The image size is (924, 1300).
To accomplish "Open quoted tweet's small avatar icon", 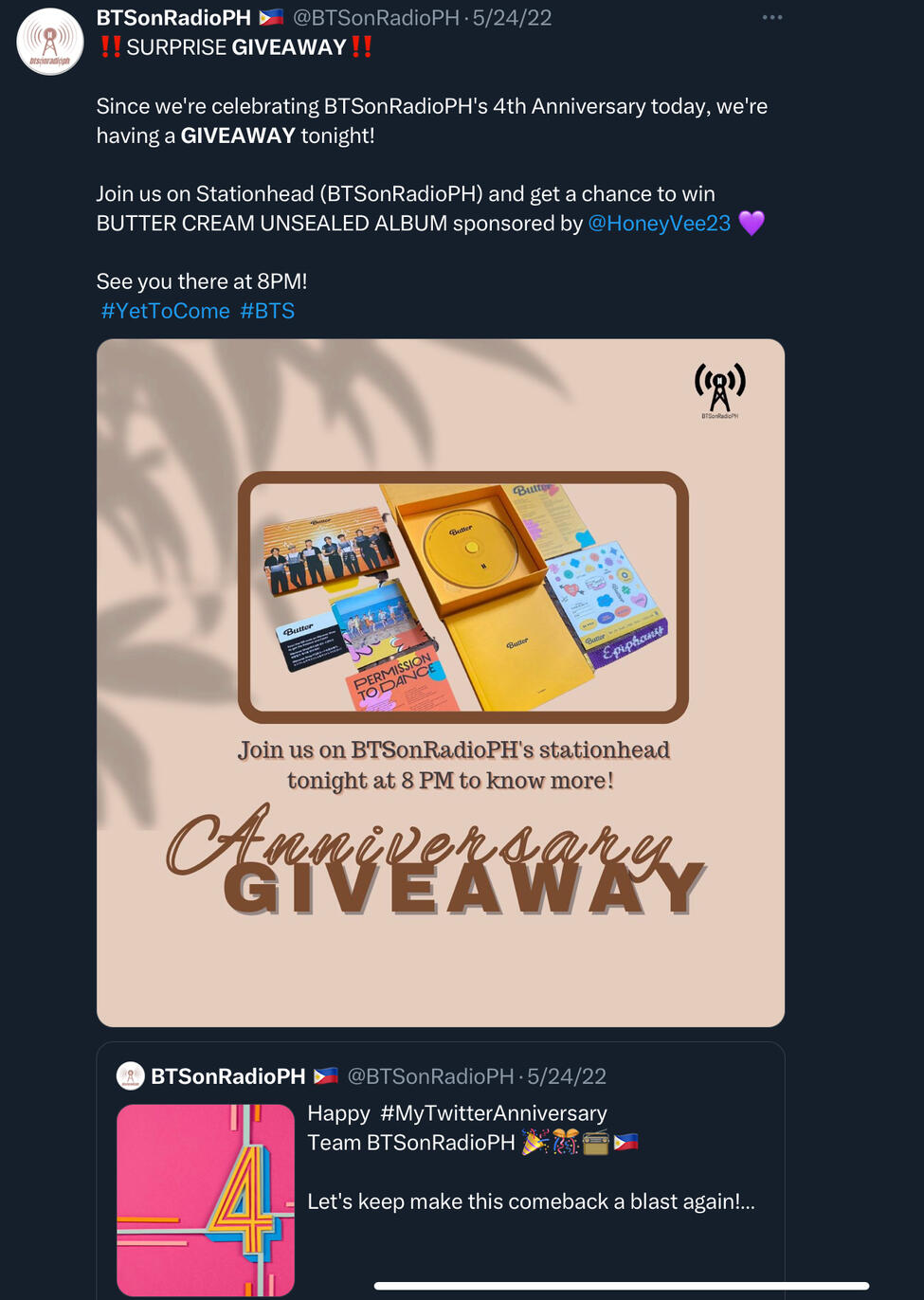I will (130, 1075).
